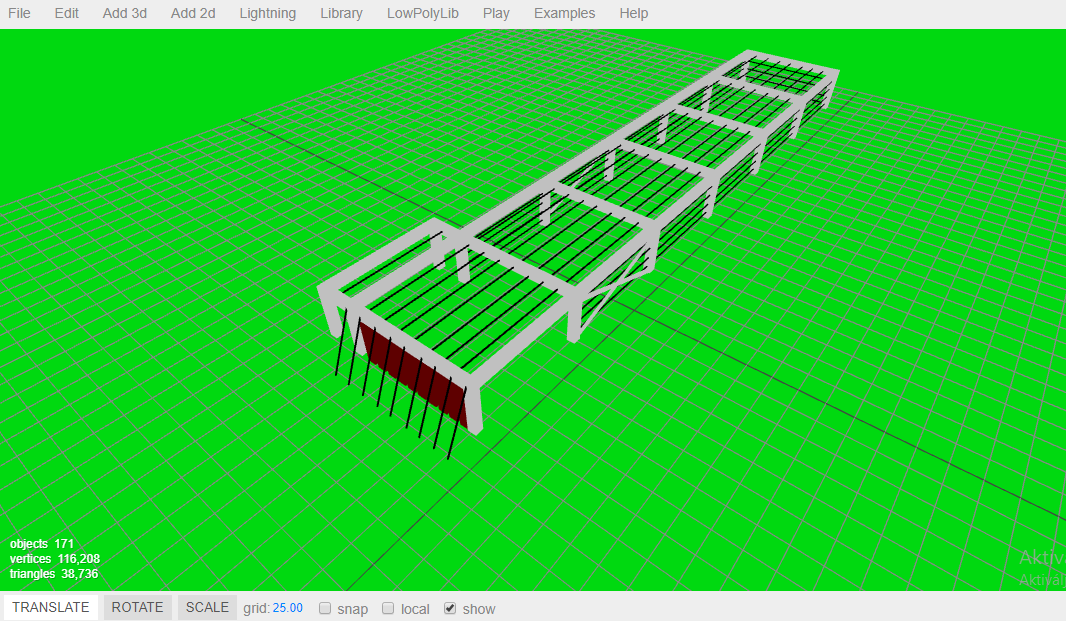1066x621 pixels.
Task: Open the Play menu
Action: [496, 14]
